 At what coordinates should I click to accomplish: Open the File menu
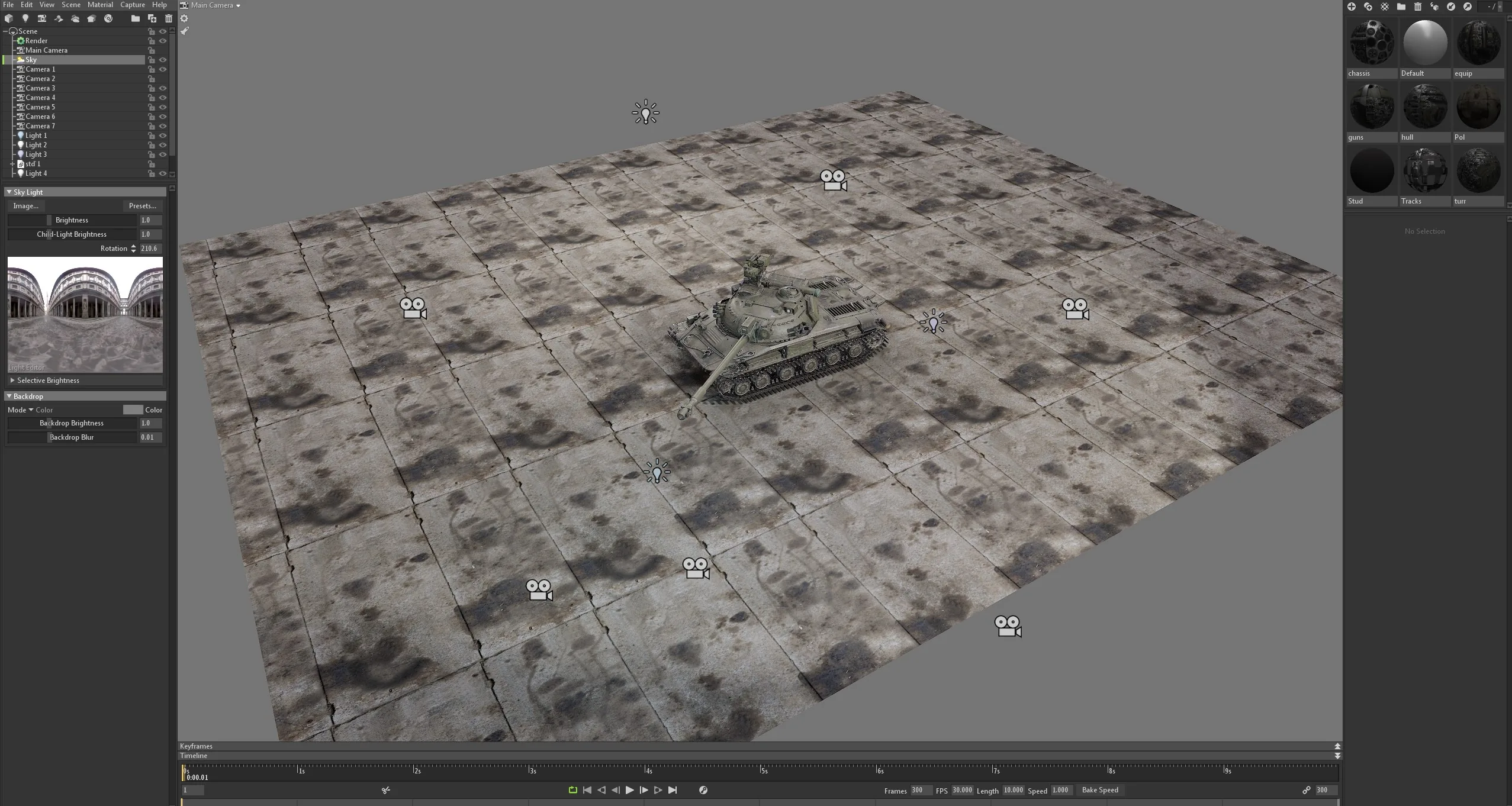point(8,5)
